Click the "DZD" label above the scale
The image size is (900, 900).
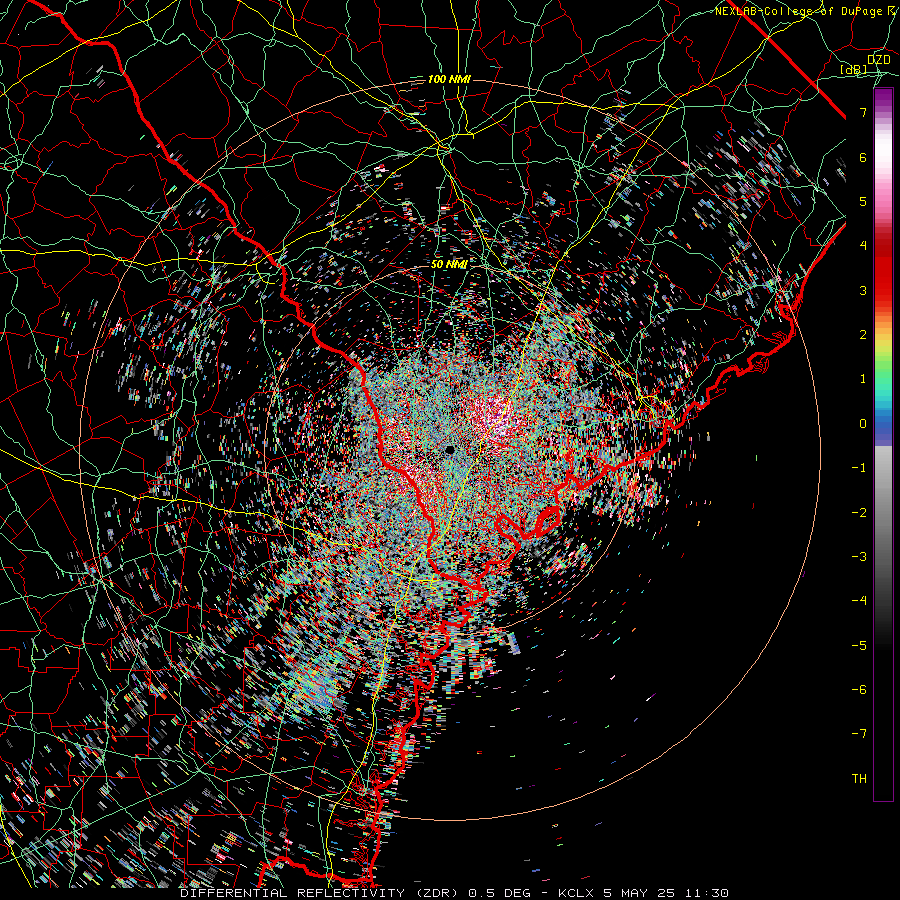click(878, 60)
